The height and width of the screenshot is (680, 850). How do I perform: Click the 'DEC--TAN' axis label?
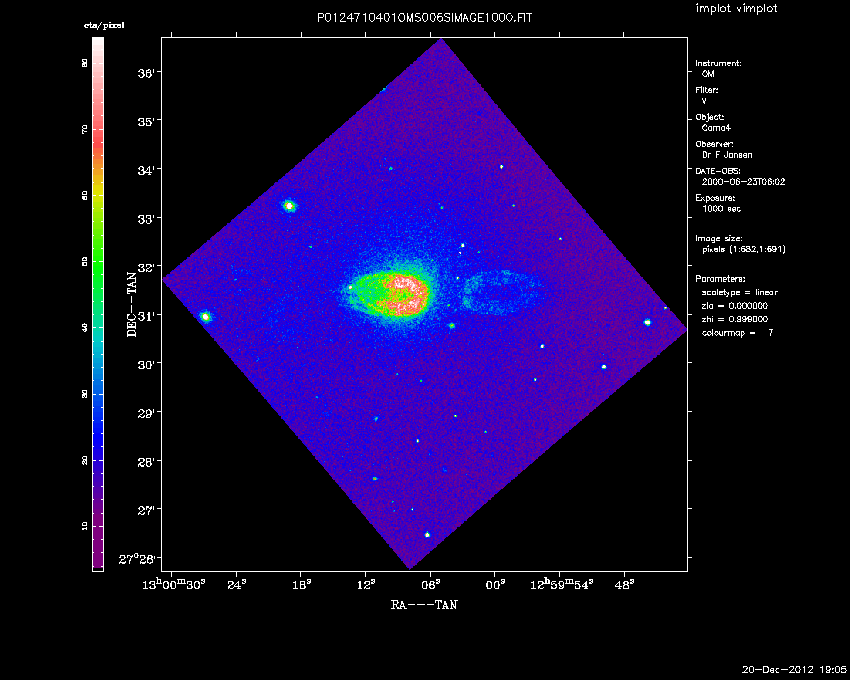pyautogui.click(x=132, y=304)
